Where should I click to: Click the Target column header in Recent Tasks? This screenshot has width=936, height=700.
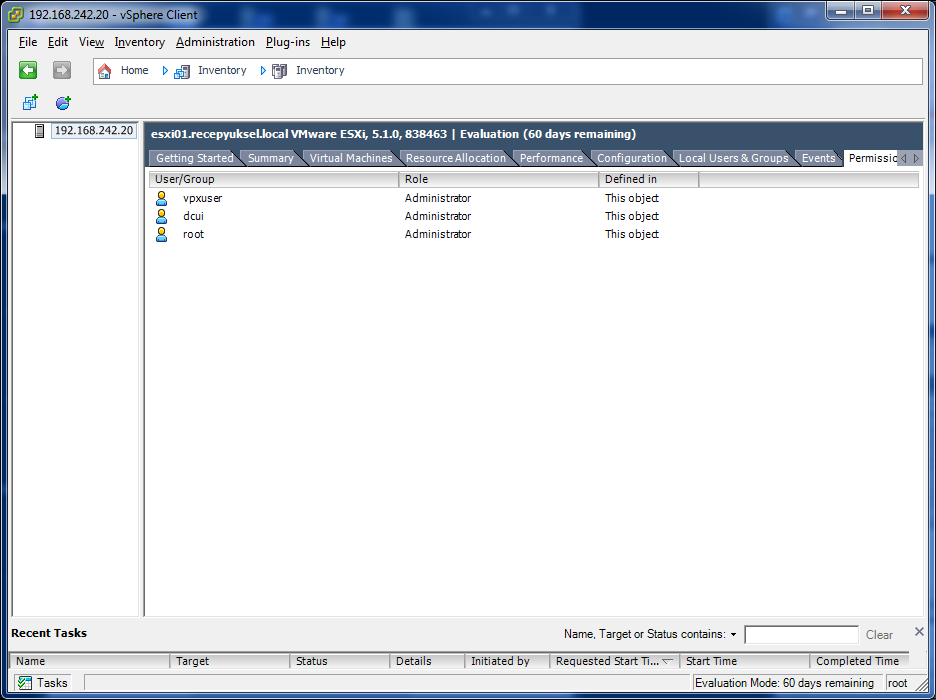tap(230, 661)
